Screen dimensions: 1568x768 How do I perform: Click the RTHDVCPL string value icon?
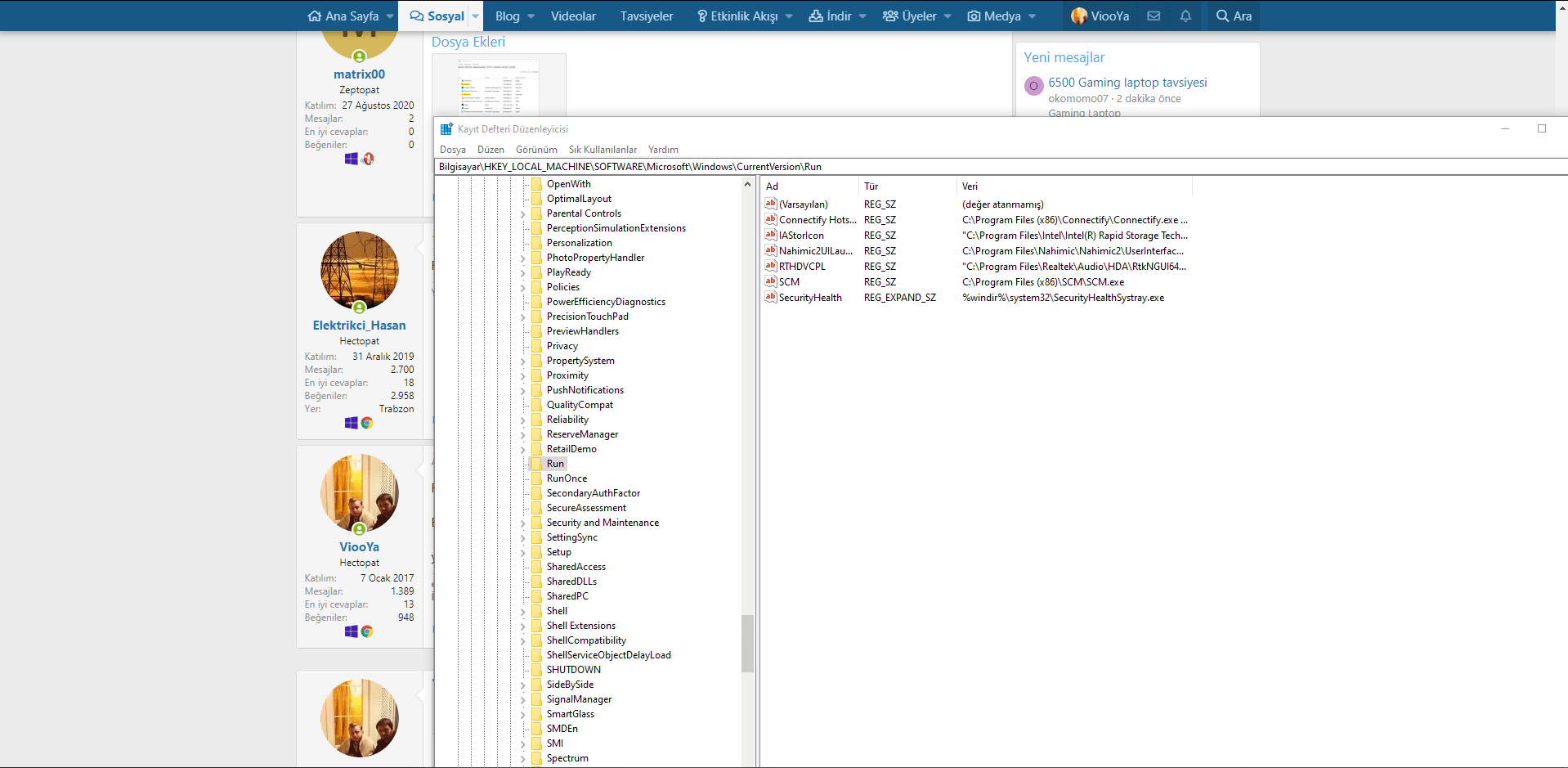(x=770, y=266)
